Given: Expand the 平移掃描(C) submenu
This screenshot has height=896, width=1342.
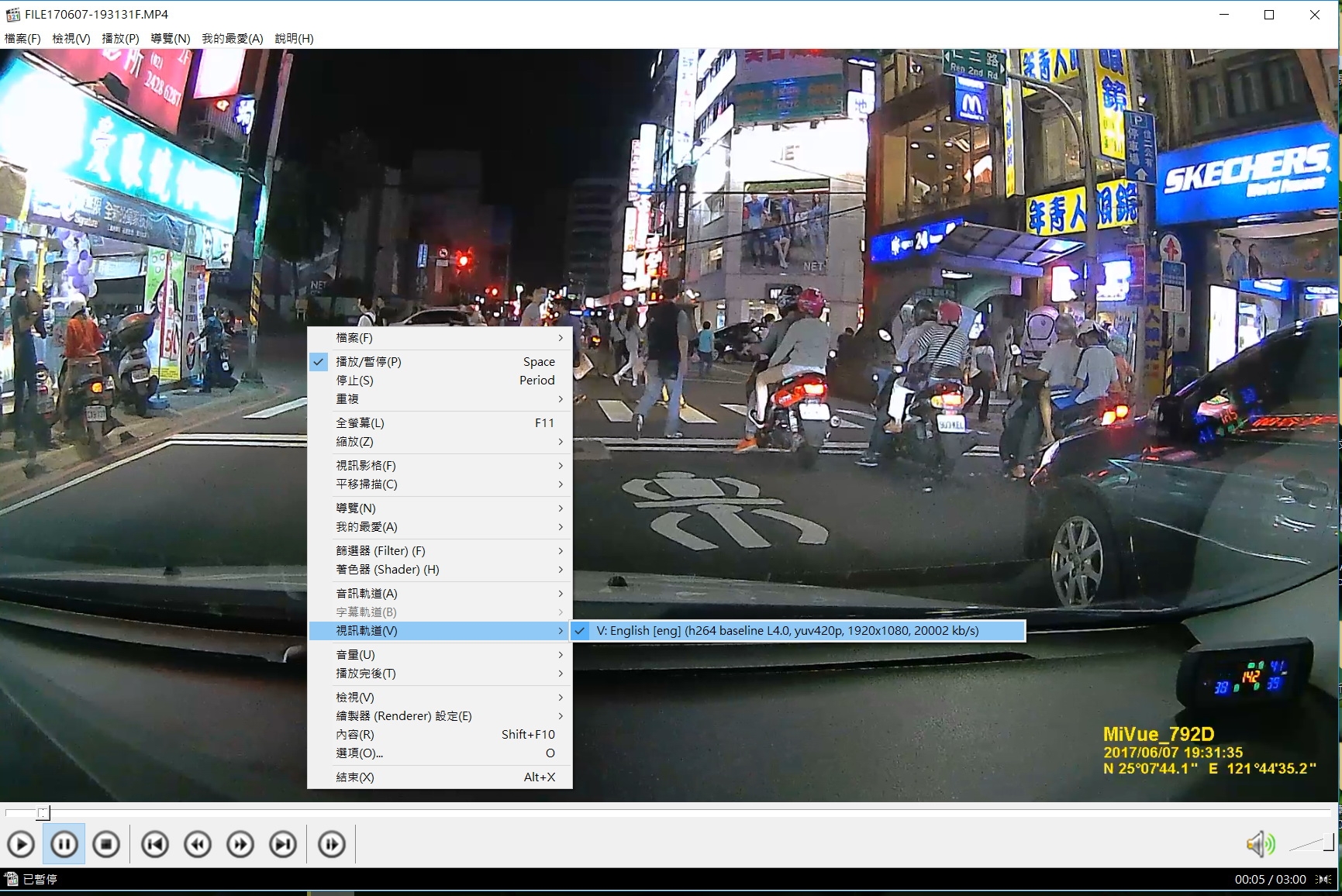Looking at the screenshot, I should 440,484.
